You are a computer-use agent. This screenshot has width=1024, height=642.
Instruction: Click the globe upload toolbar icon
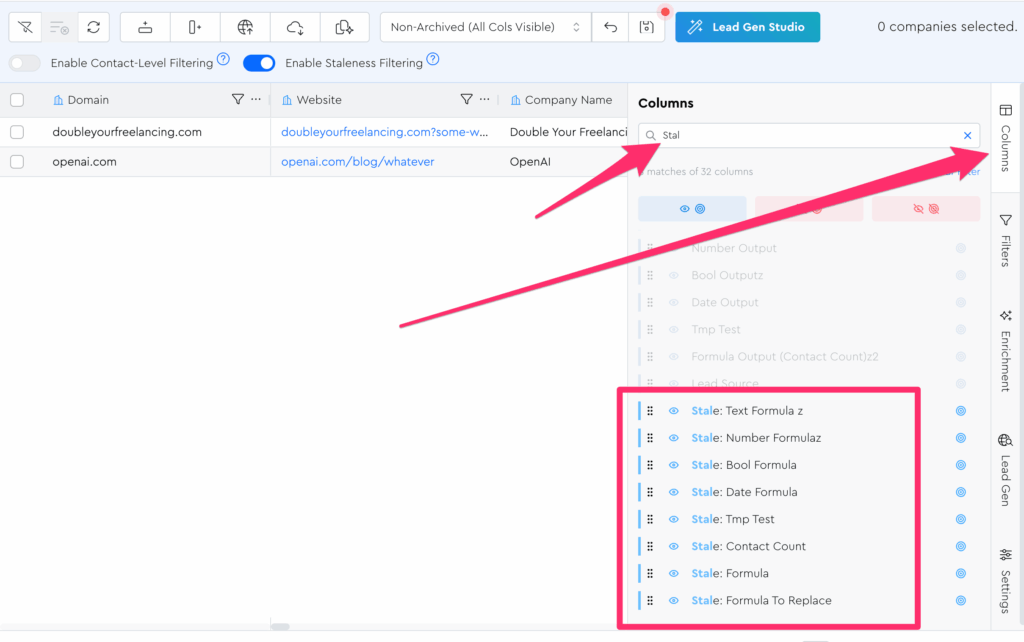(245, 27)
